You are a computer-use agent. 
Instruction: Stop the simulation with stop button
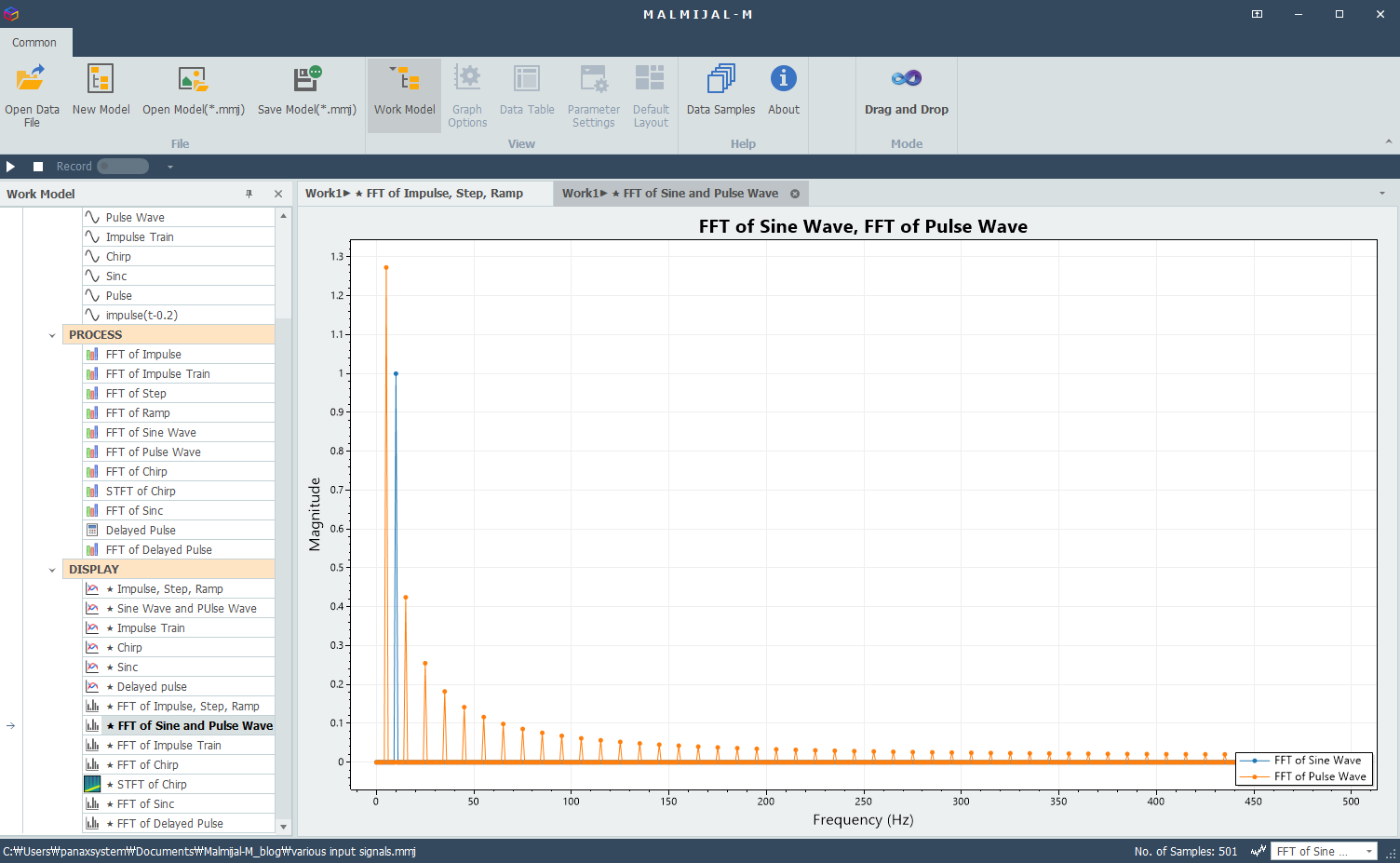(38, 167)
